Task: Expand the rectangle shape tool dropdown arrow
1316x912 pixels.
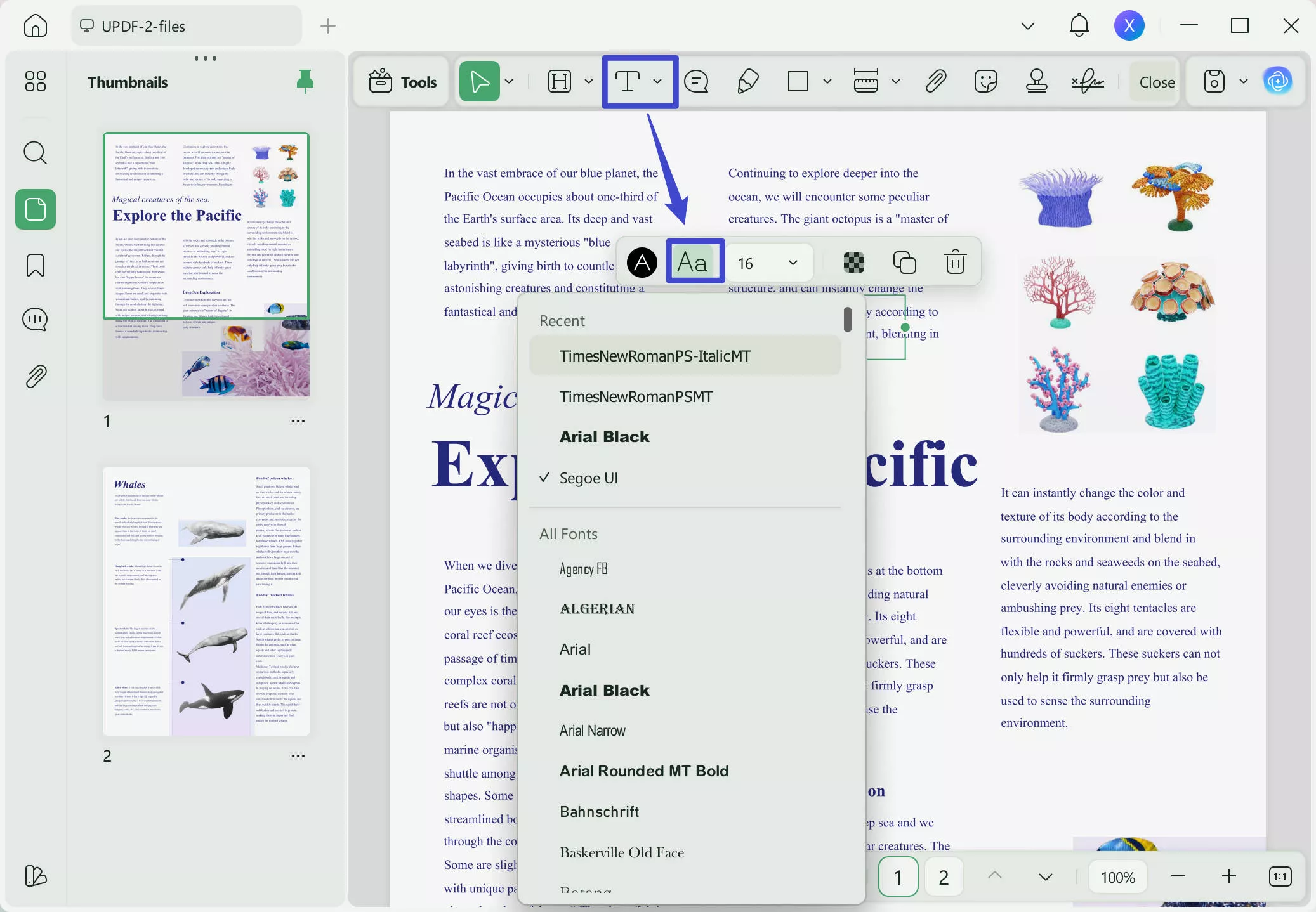Action: (x=827, y=81)
